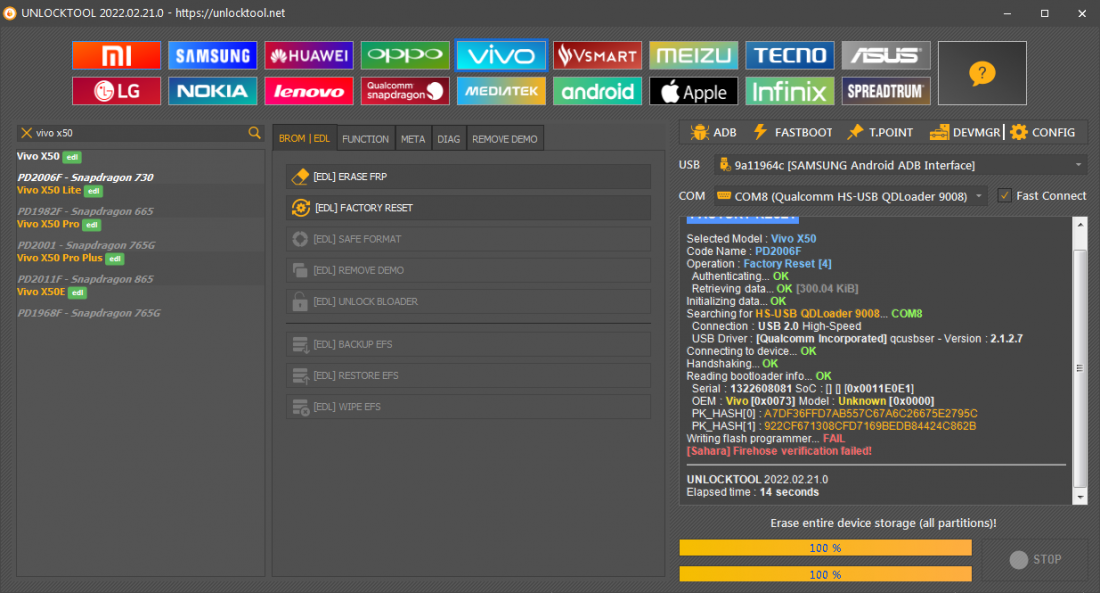Open the Vsmart brand section
The height and width of the screenshot is (593, 1100).
(x=597, y=55)
